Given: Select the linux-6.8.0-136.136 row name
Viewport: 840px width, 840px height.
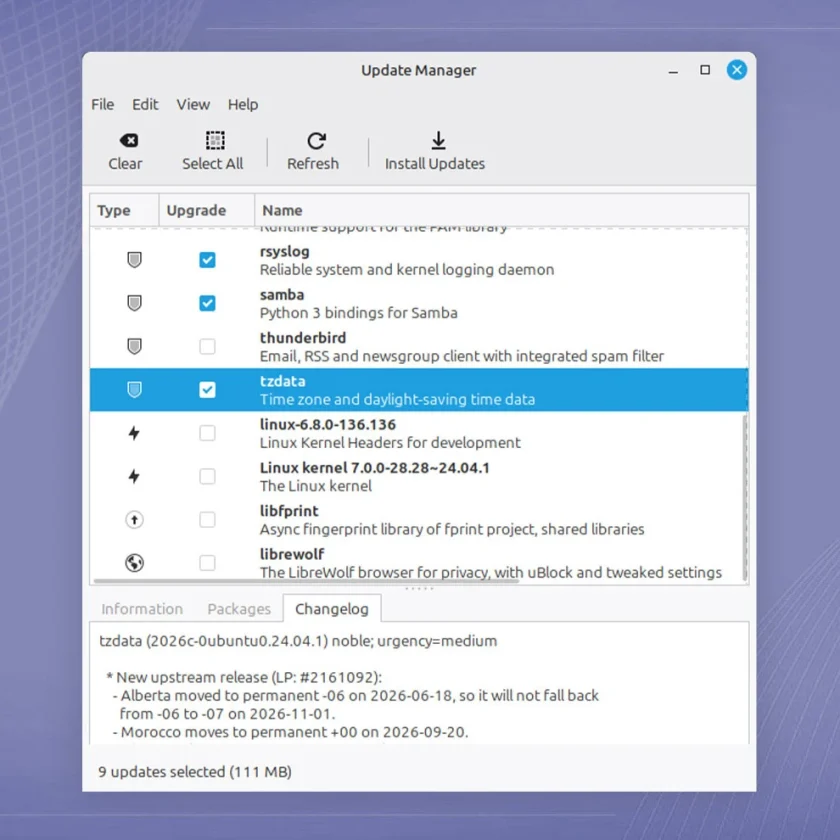Looking at the screenshot, I should [x=327, y=425].
